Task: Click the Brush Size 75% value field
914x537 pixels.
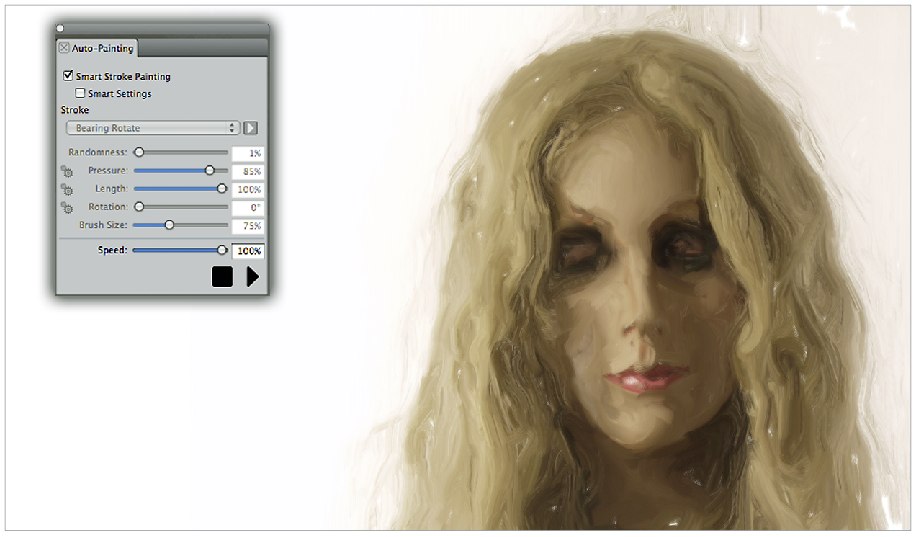Action: pyautogui.click(x=248, y=226)
